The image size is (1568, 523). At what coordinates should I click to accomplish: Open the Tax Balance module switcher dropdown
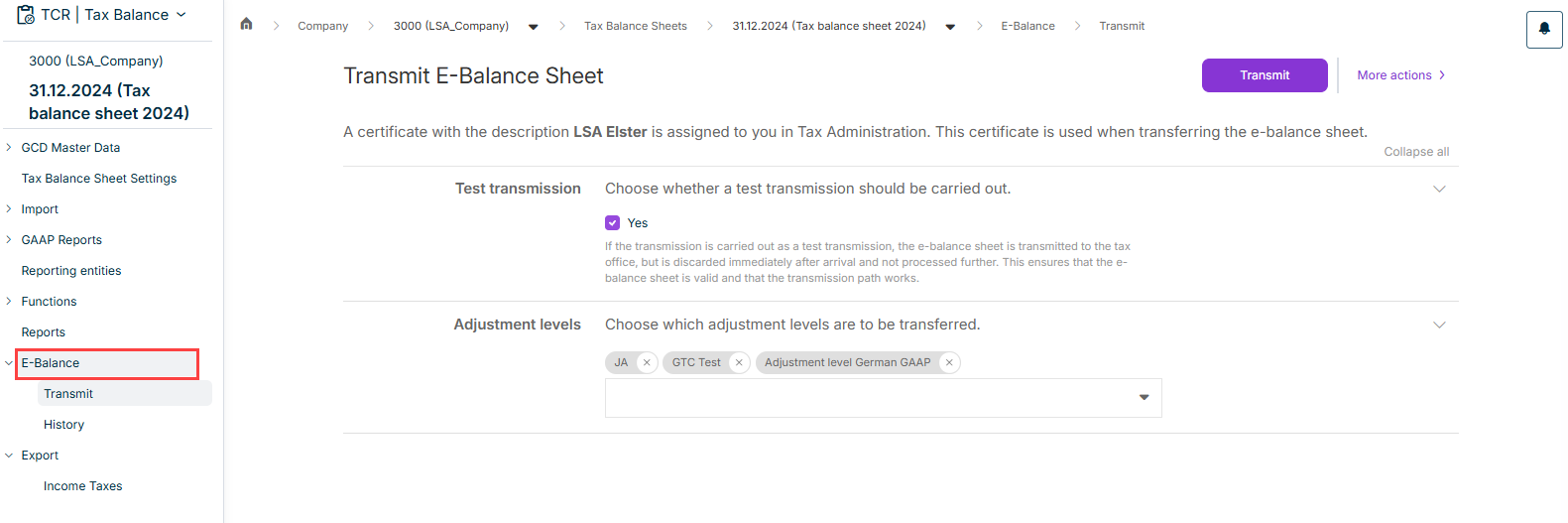click(x=181, y=15)
